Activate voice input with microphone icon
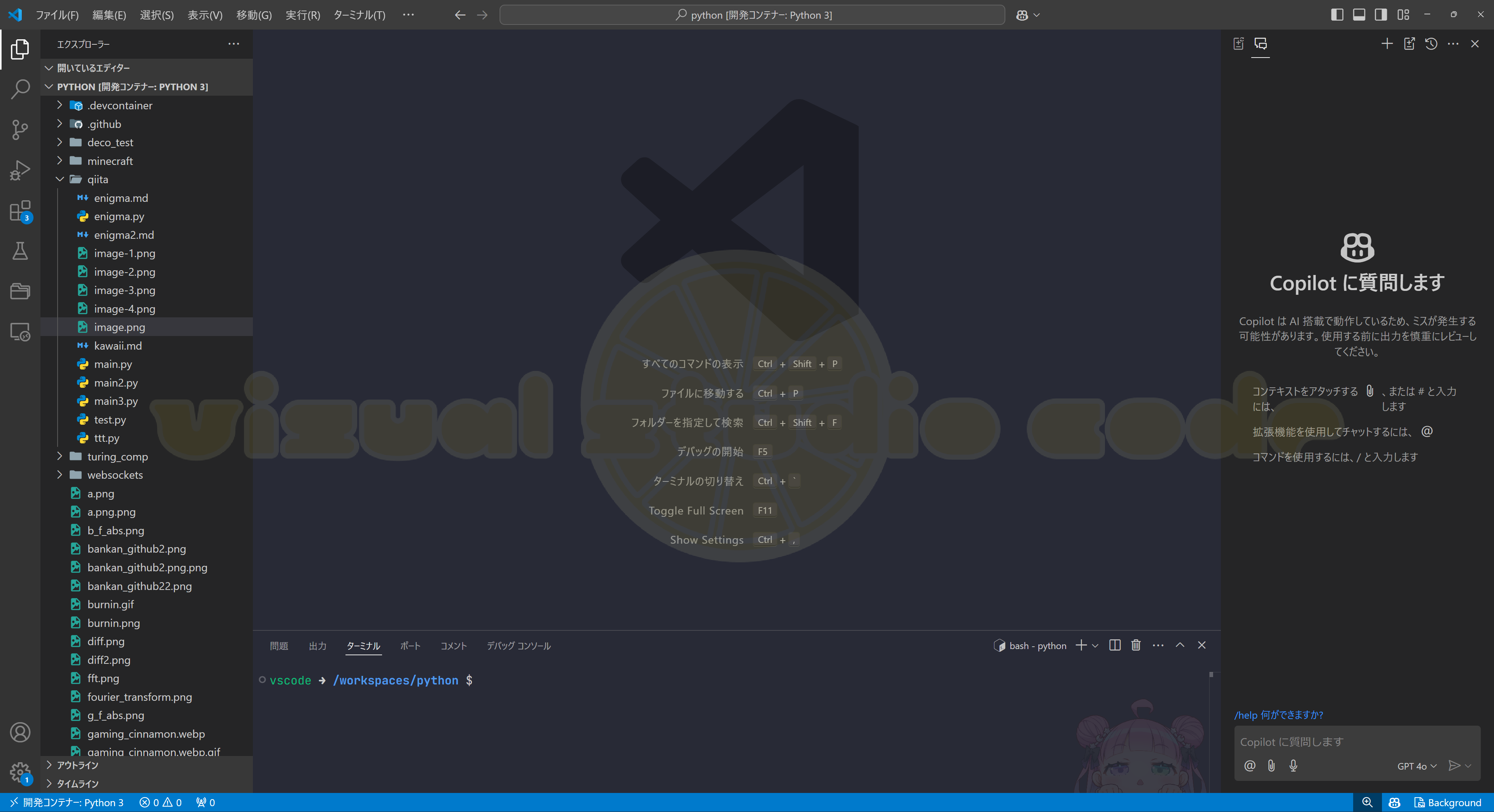The width and height of the screenshot is (1494, 812). tap(1293, 765)
